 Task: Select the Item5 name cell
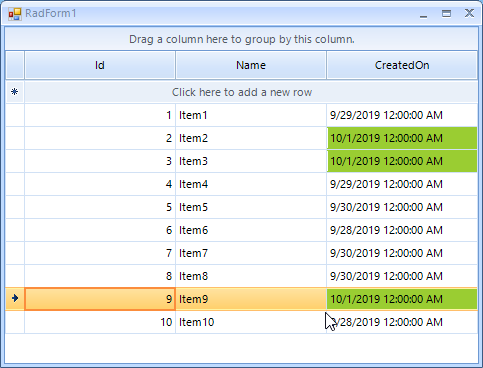251,207
